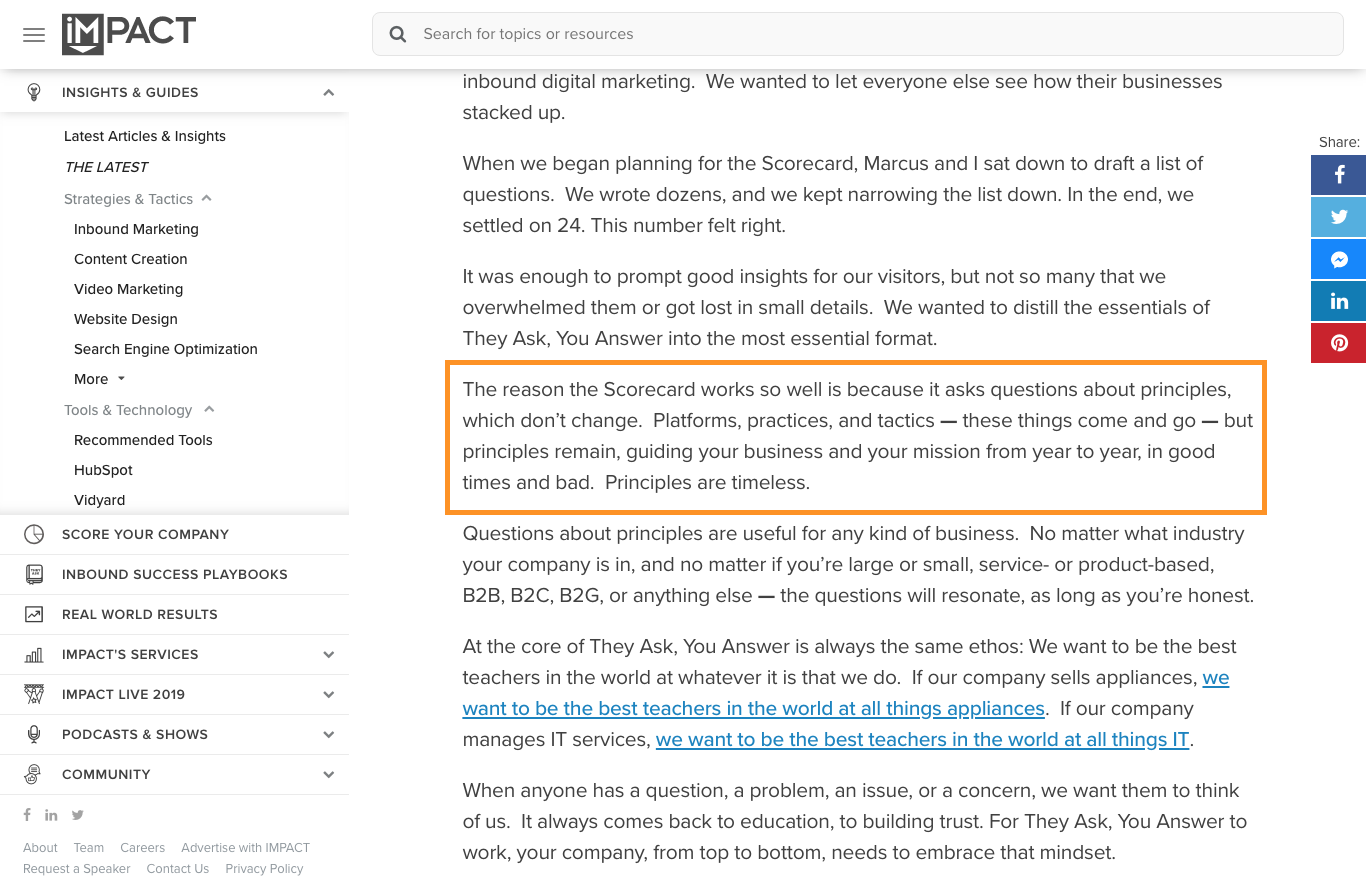The height and width of the screenshot is (881, 1366).
Task: Open the footer LinkedIn icon
Action: click(x=51, y=815)
